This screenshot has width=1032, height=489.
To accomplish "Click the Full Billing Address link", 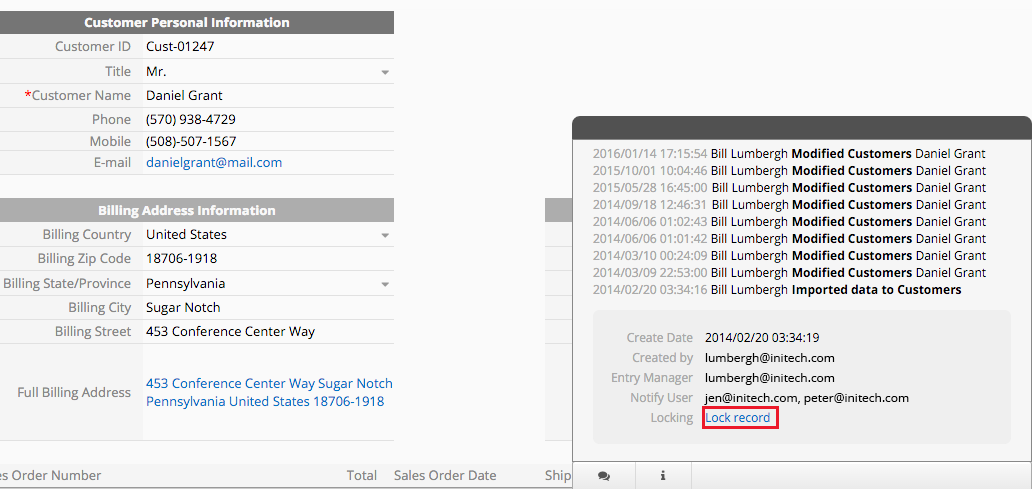I will (268, 392).
